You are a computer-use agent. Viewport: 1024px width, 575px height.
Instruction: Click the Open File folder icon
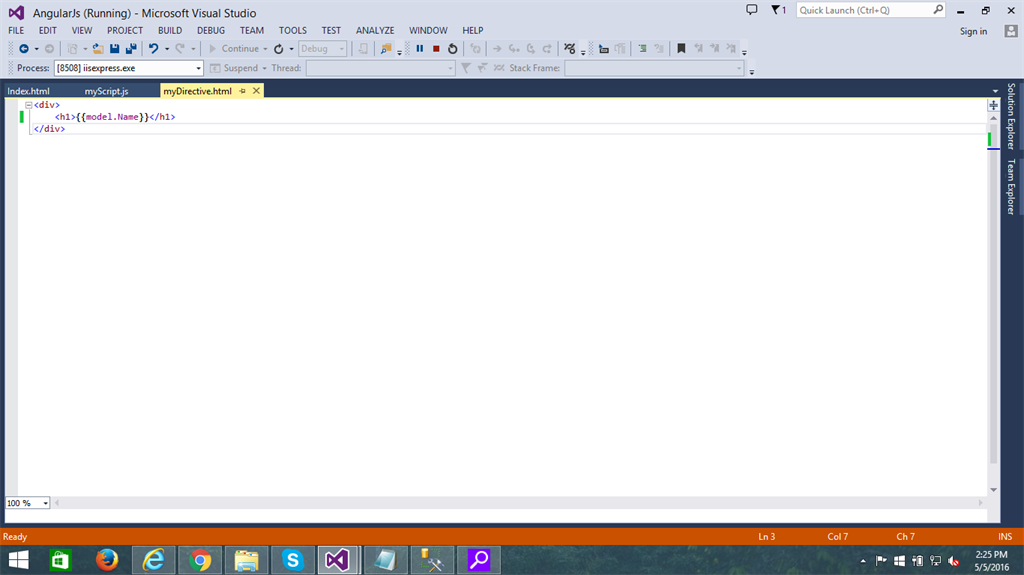point(98,49)
